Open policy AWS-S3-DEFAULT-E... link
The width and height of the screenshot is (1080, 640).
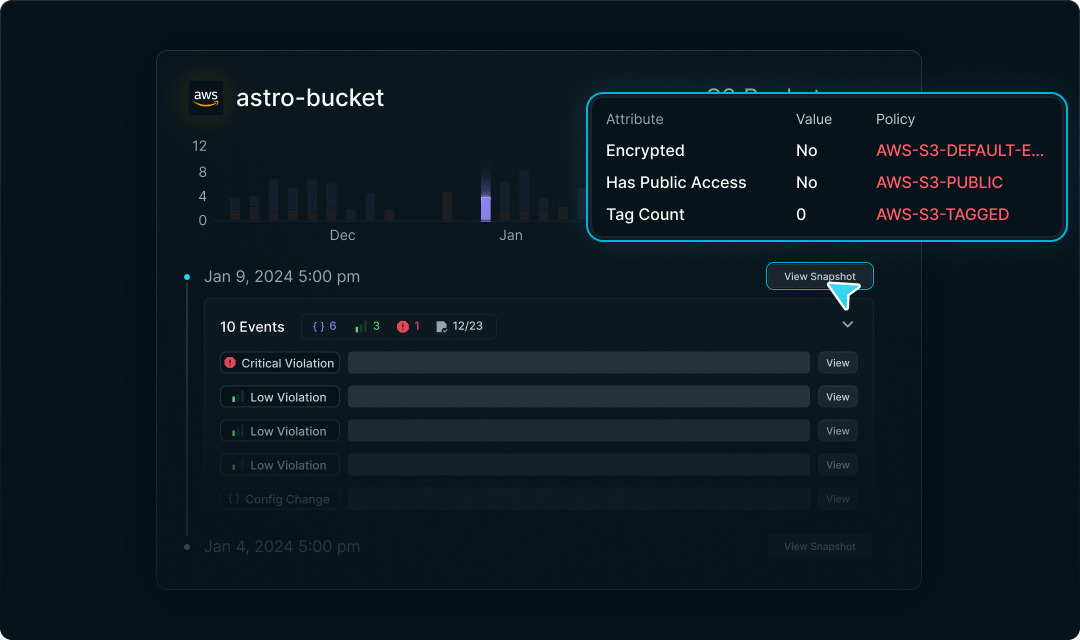coord(959,150)
